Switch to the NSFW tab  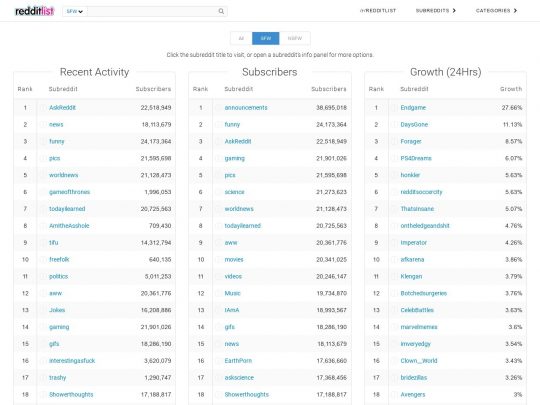tap(295, 38)
